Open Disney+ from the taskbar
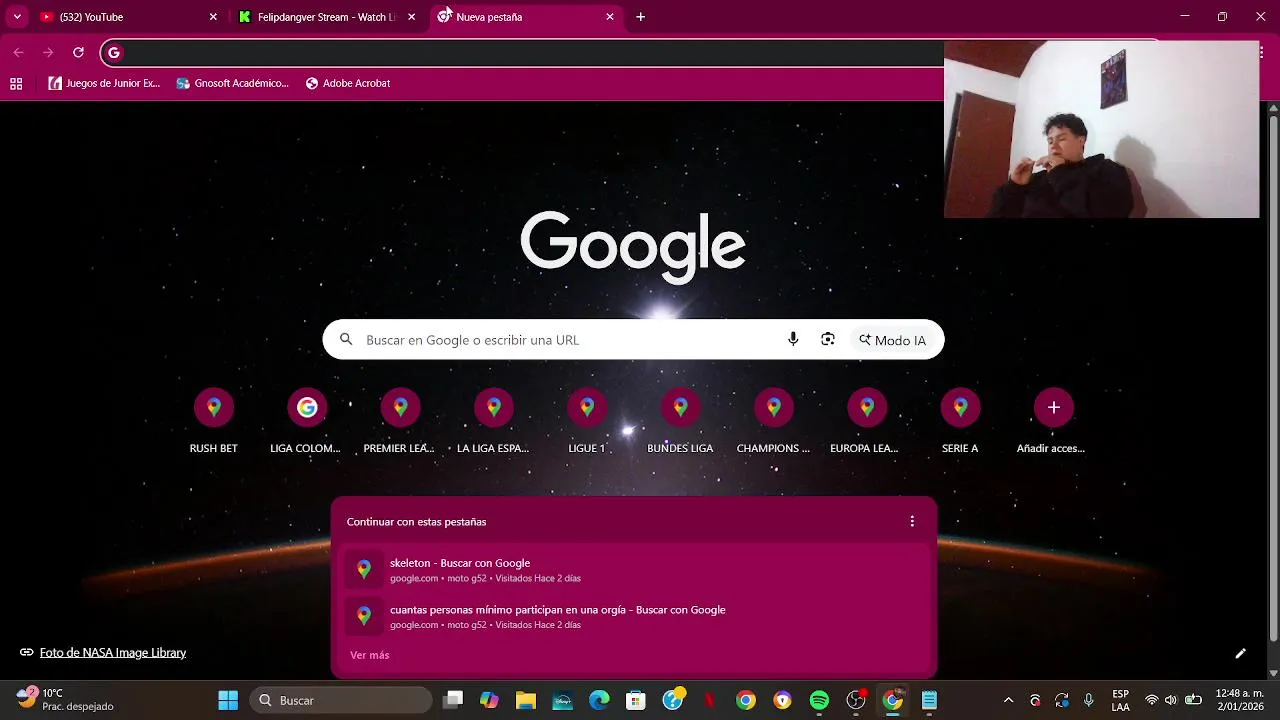Screen dimensions: 1280x720 (562, 700)
